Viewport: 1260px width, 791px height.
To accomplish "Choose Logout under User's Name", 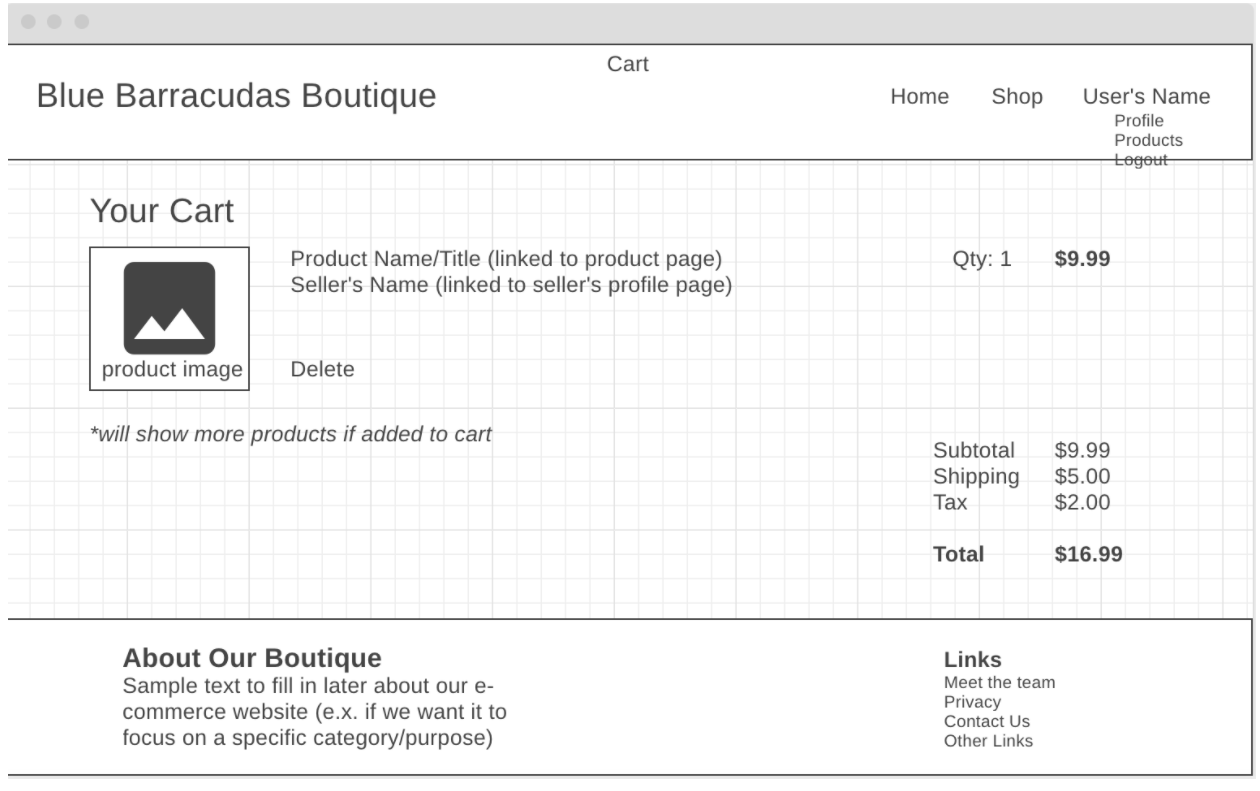I will [x=1141, y=159].
